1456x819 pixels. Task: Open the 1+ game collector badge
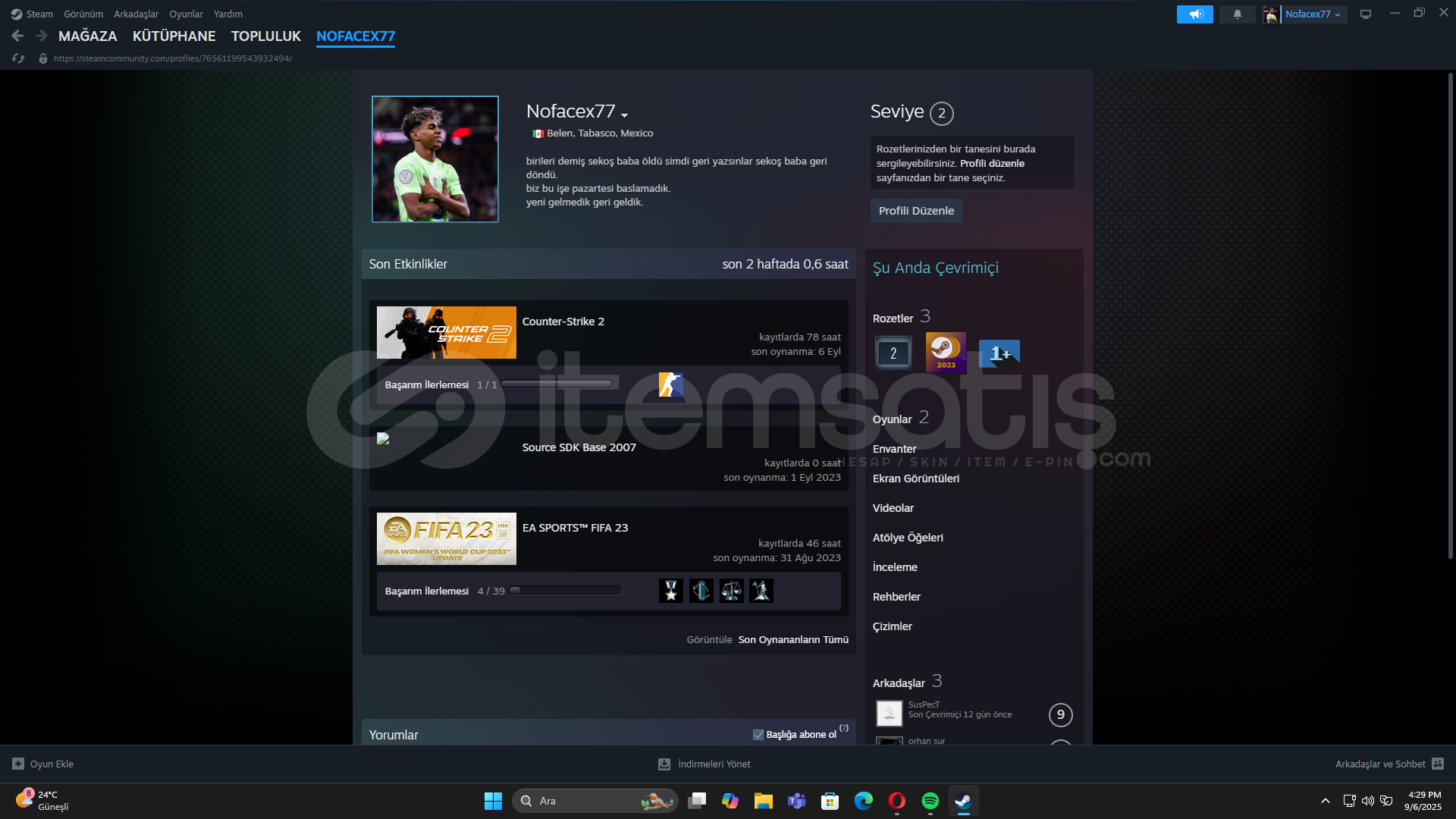click(x=999, y=353)
